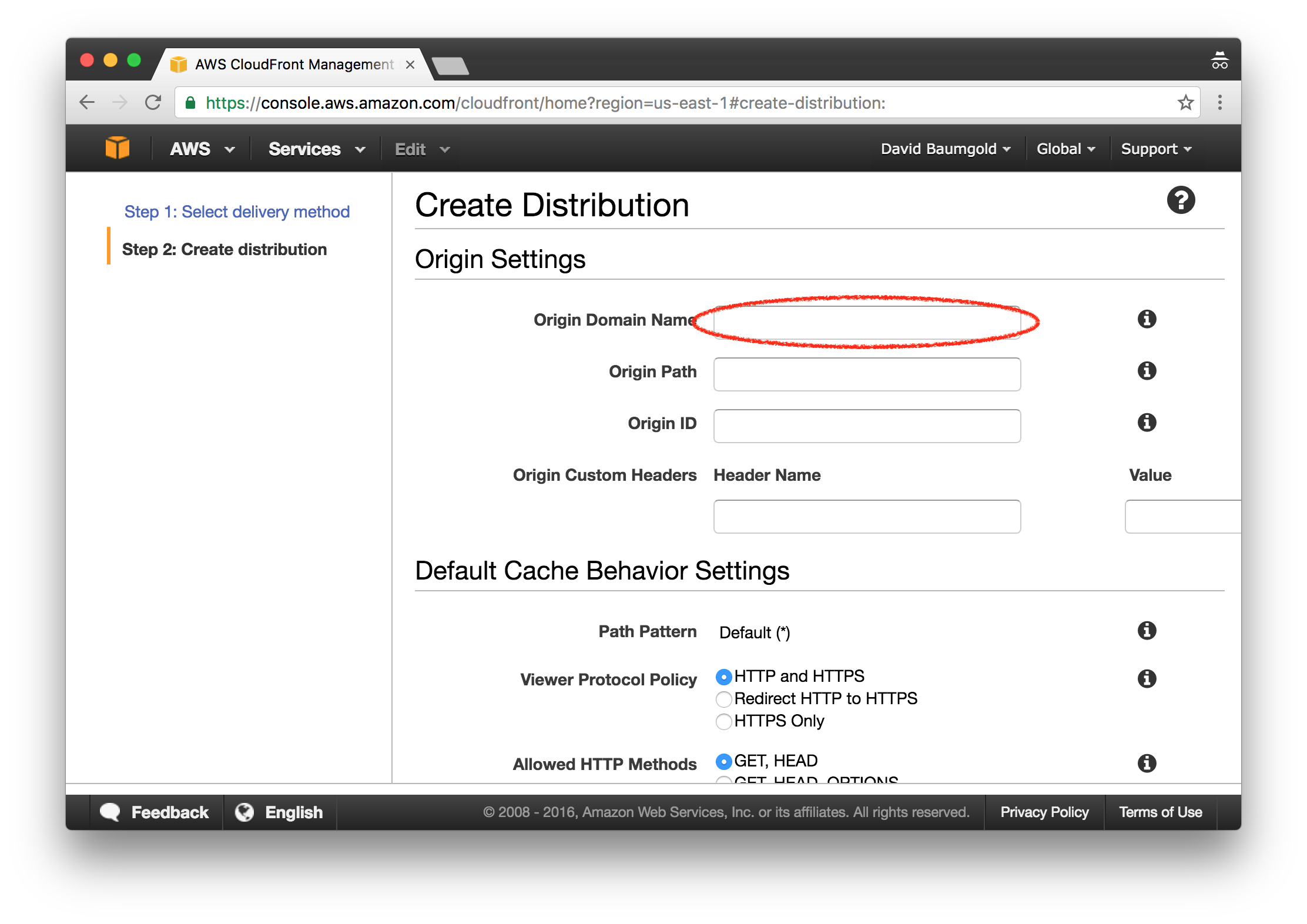Click the globe language icon

244,812
